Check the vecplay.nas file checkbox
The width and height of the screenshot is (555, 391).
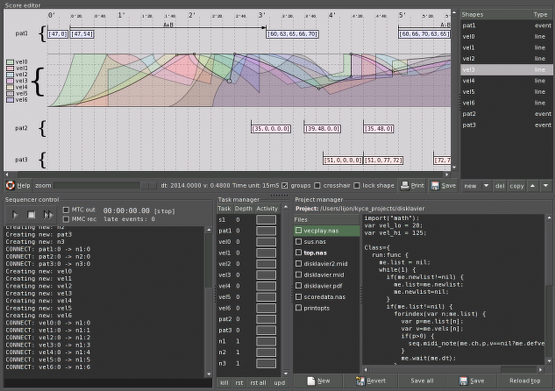point(298,230)
